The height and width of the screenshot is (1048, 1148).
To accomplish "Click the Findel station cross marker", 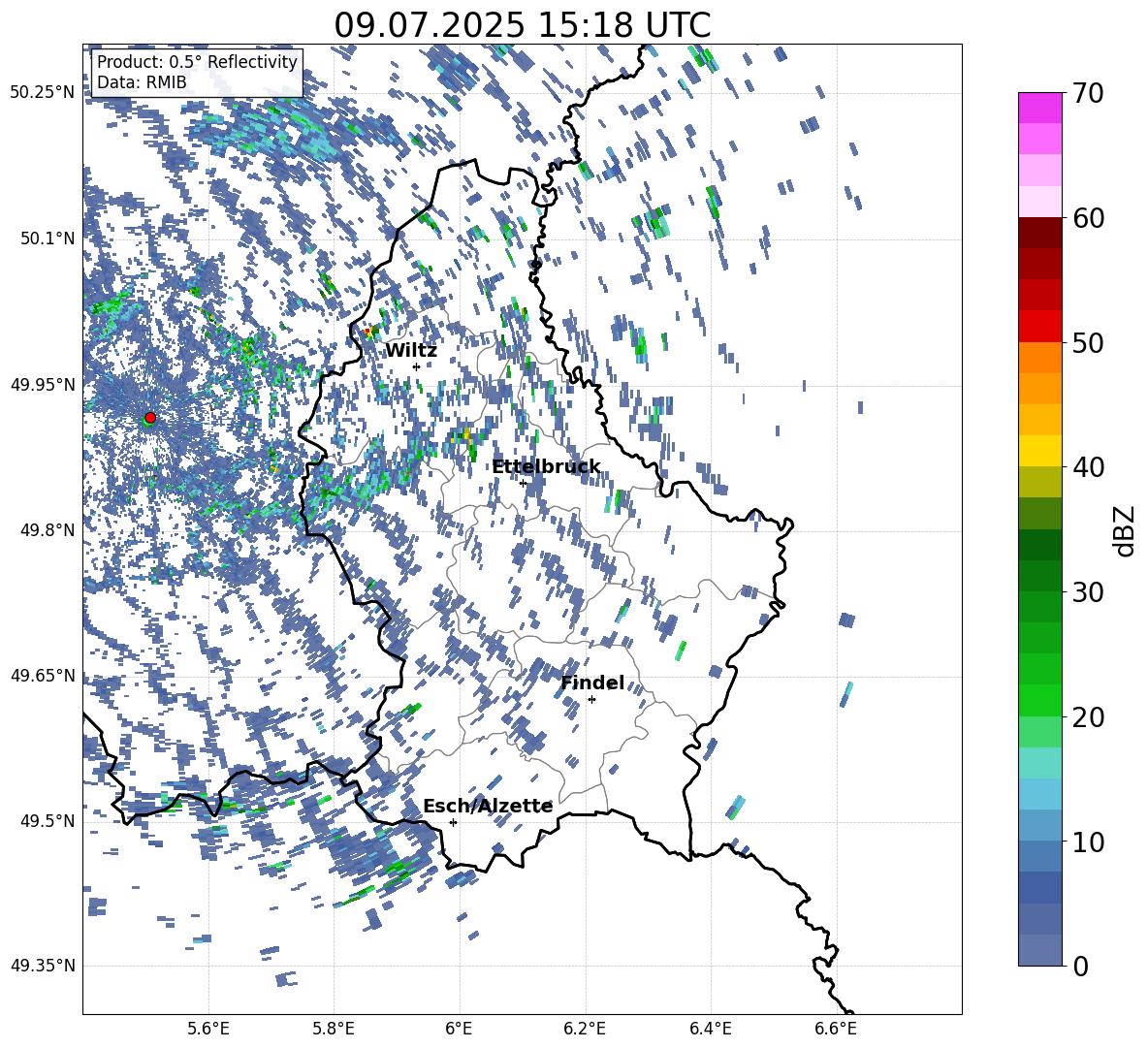I will [591, 700].
